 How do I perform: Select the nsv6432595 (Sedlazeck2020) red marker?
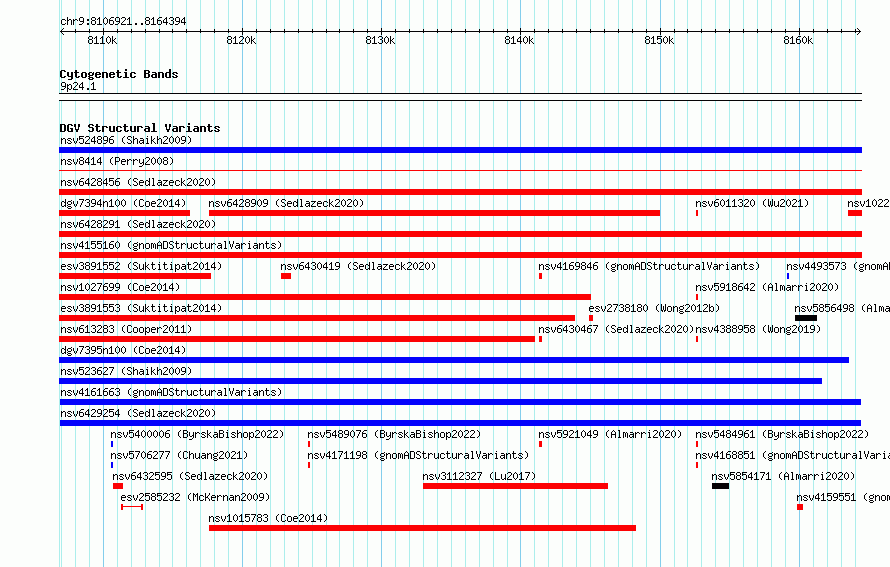[118, 486]
